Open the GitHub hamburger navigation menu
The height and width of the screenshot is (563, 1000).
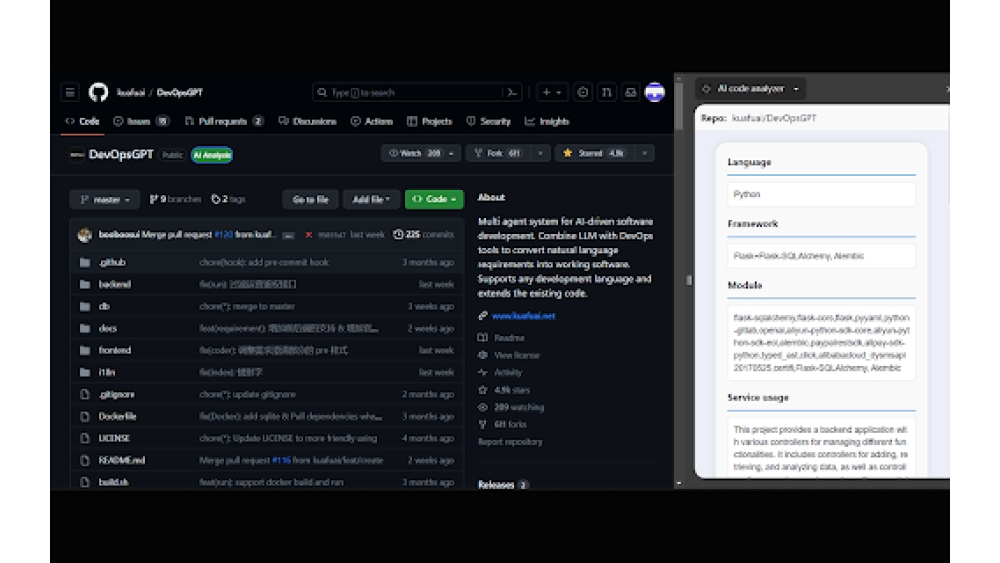[70, 92]
